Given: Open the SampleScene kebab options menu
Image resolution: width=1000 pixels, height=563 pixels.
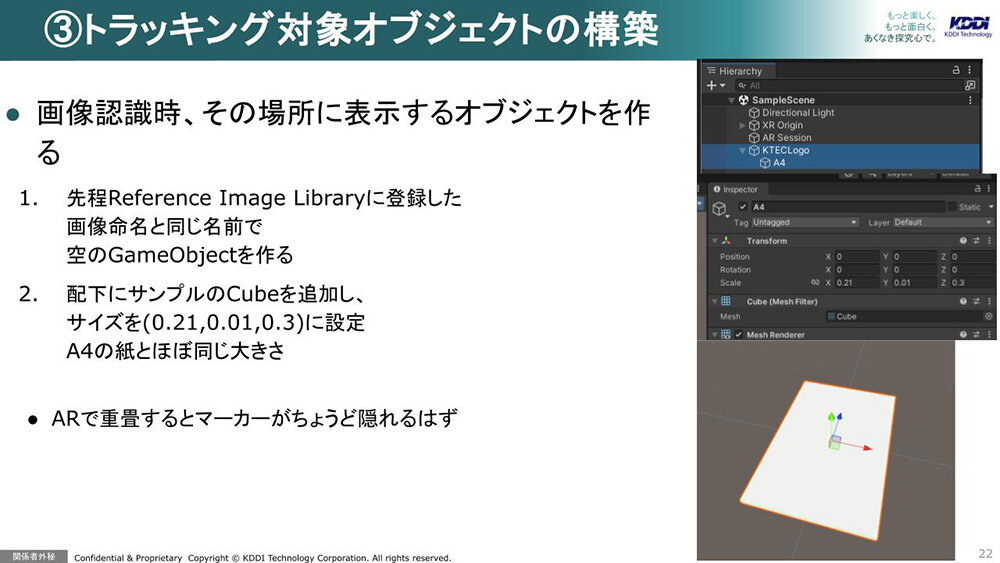Looking at the screenshot, I should 970,100.
